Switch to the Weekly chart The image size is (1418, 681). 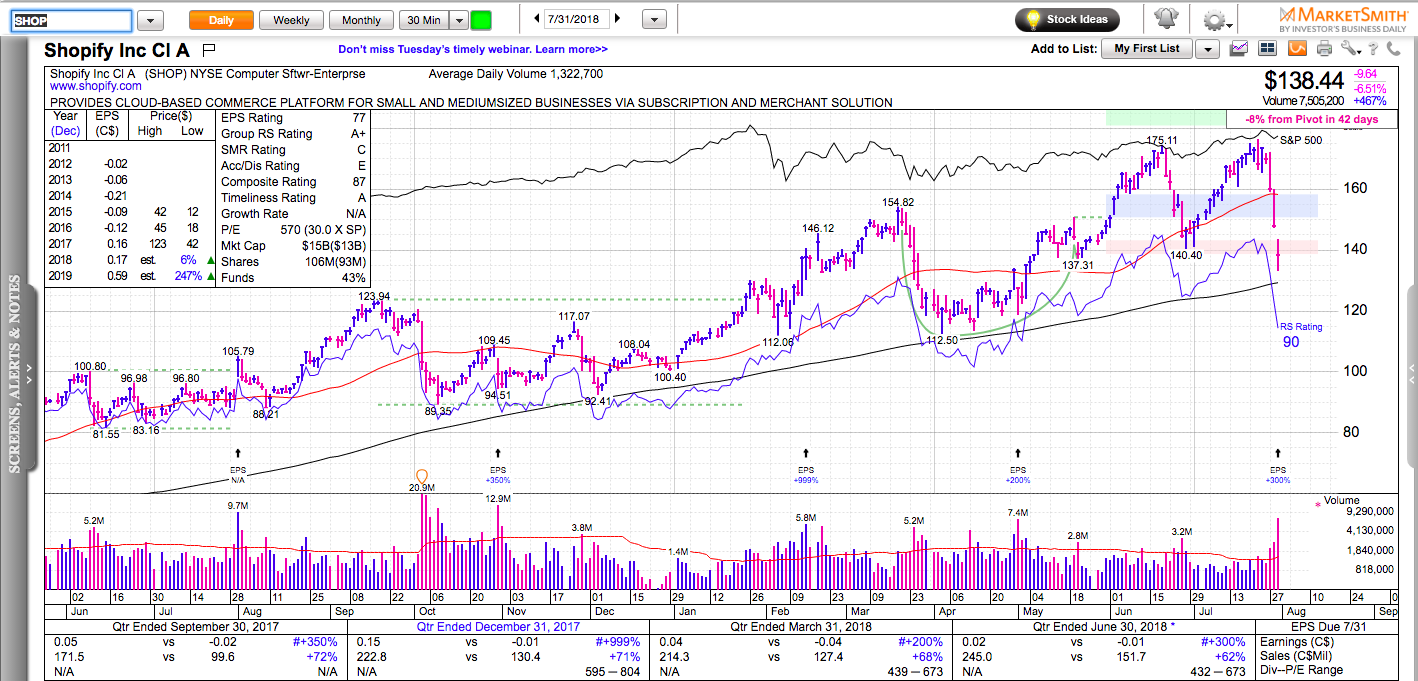(291, 20)
